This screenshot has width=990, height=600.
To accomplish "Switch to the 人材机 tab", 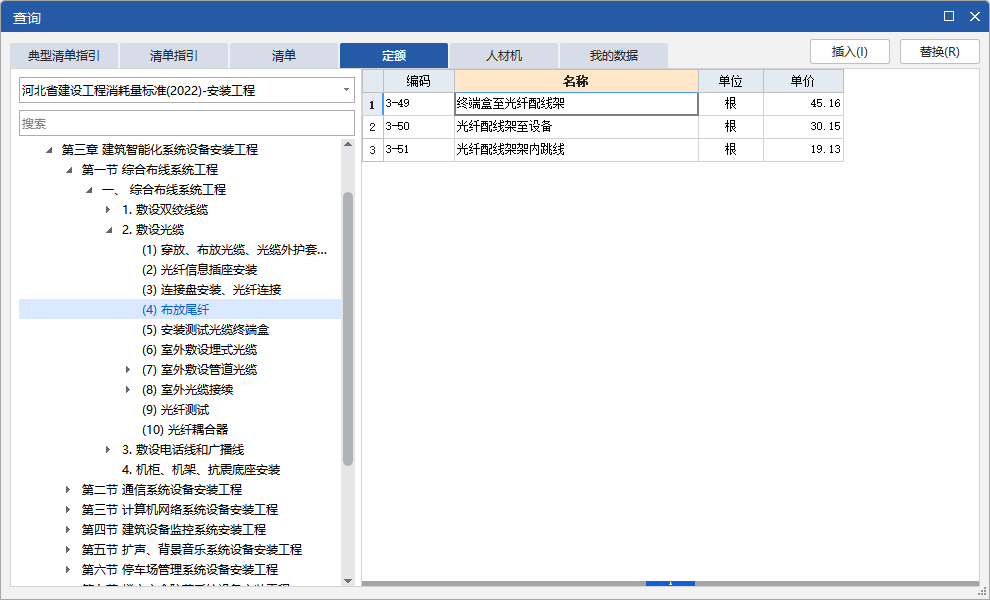I will click(504, 56).
